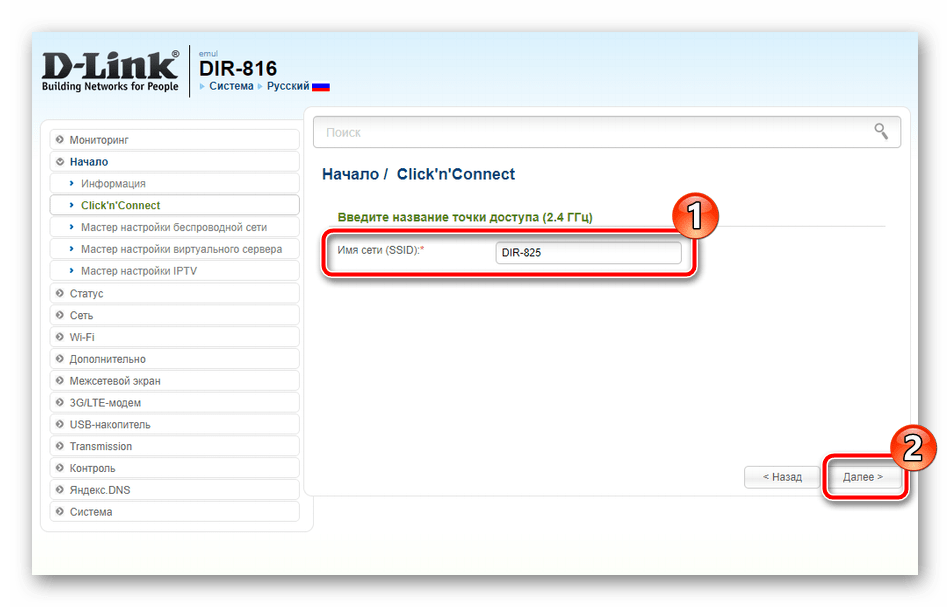Click the Имя сети (SSID) label
Screen dimensions: 950x607
tap(380, 250)
